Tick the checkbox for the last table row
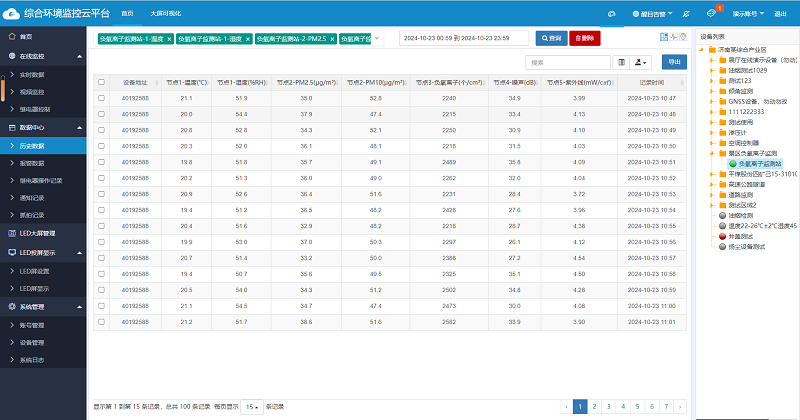Image resolution: width=800 pixels, height=420 pixels. tap(101, 322)
